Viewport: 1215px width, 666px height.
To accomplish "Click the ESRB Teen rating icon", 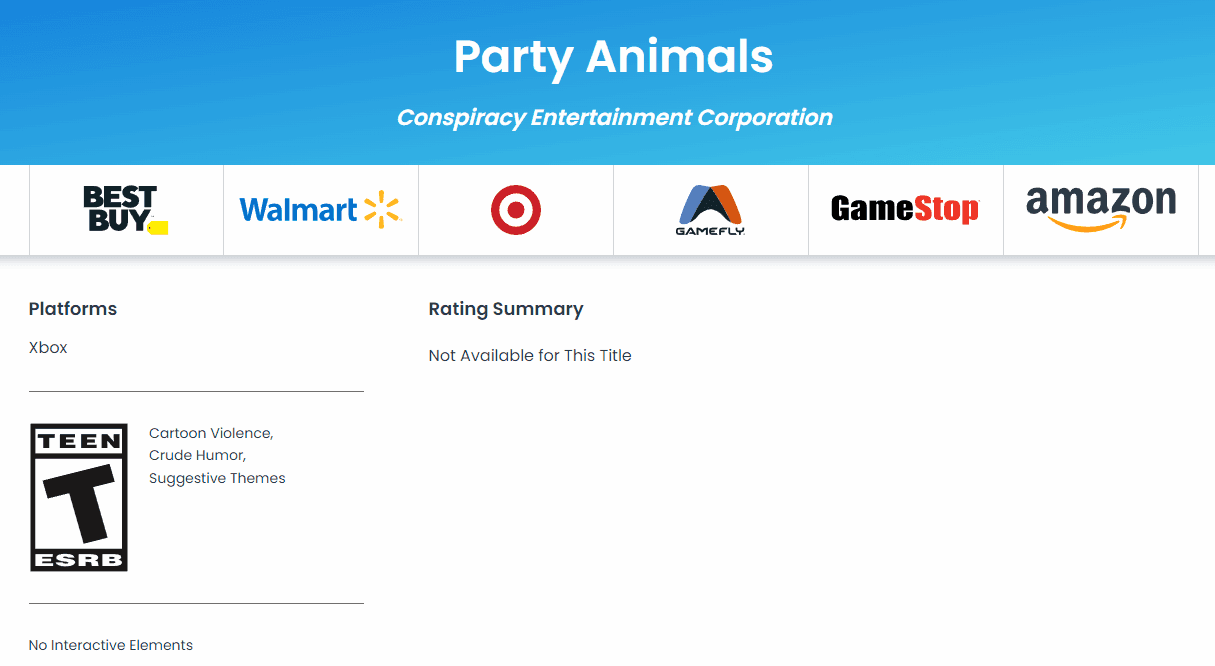I will 79,497.
